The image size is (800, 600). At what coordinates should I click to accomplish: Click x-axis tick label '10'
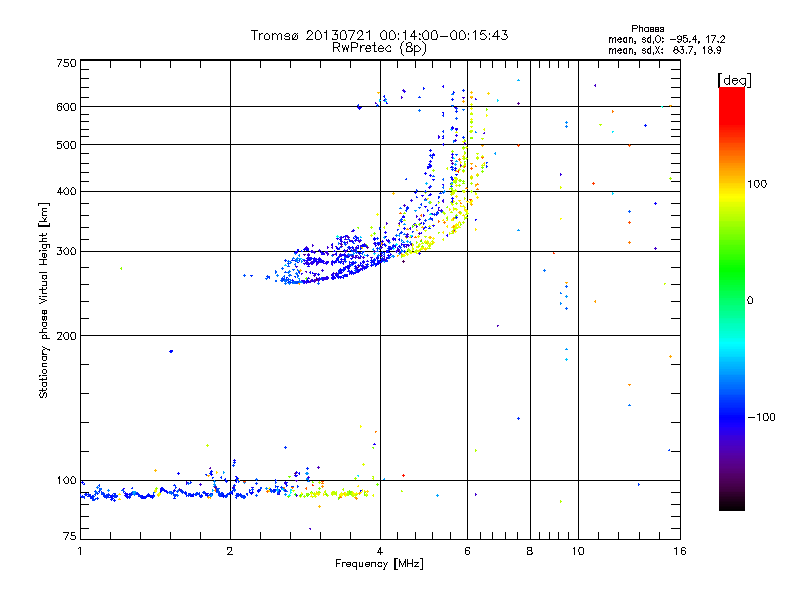coord(578,551)
